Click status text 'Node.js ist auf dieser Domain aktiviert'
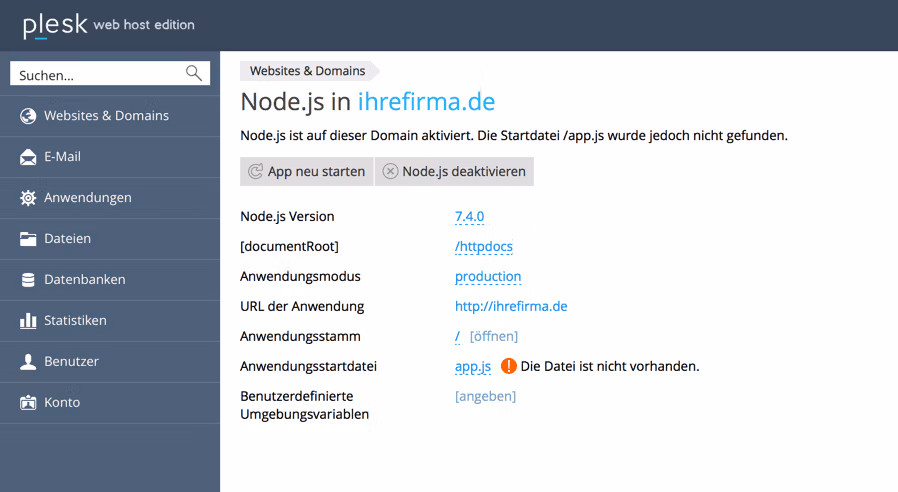Screen dimensions: 898x492 click(x=357, y=136)
